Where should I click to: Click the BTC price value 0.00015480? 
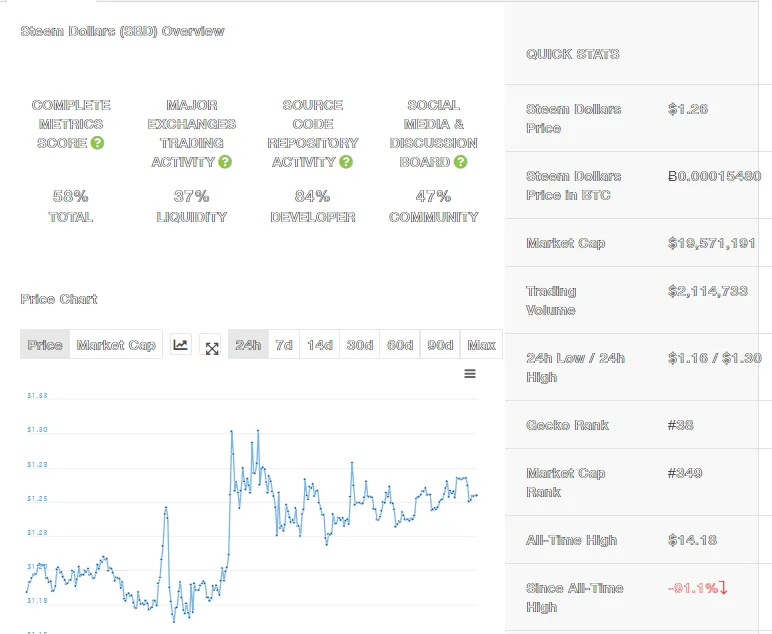click(x=714, y=176)
